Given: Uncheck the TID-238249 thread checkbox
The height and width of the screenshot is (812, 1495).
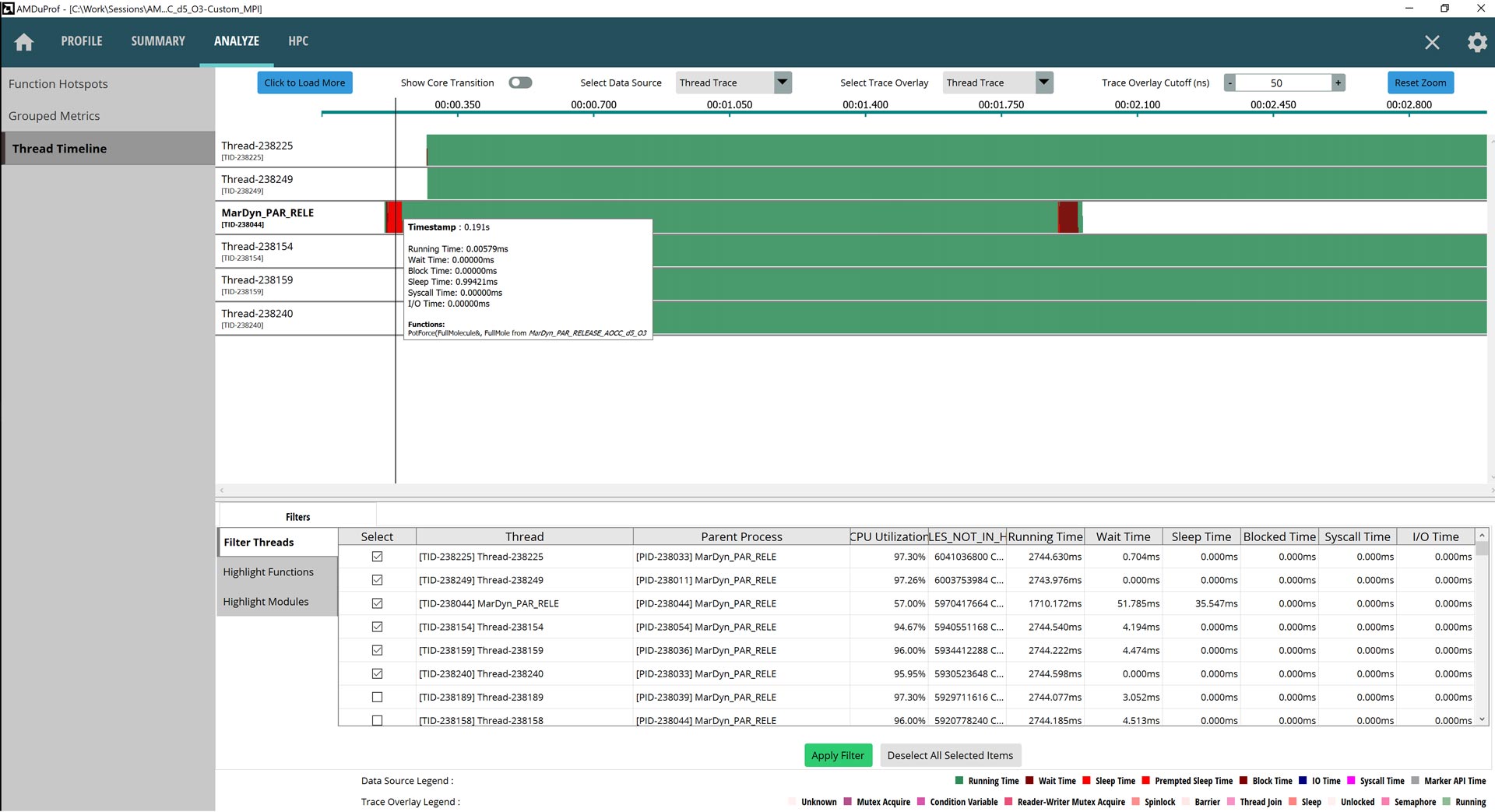Looking at the screenshot, I should (377, 580).
